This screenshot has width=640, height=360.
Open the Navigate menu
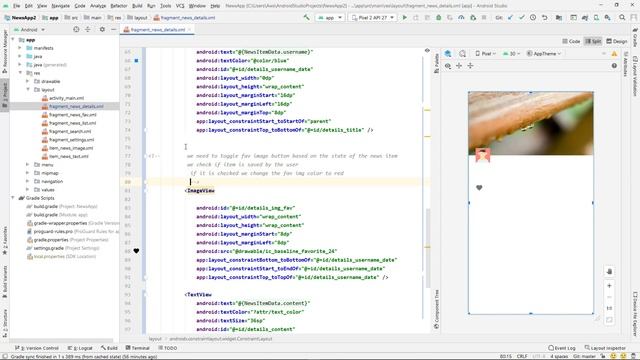(60, 6)
